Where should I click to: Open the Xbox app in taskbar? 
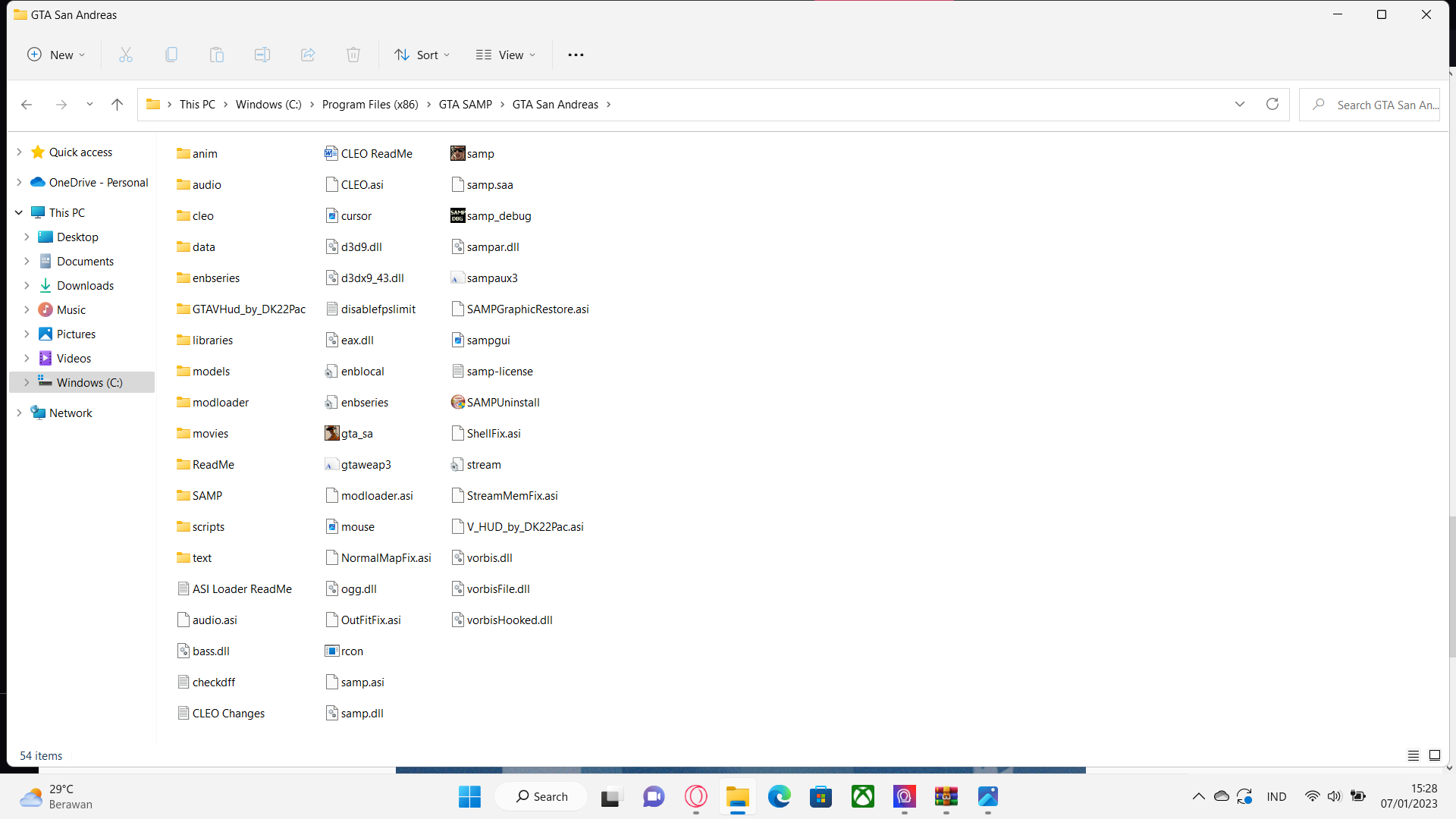(862, 796)
